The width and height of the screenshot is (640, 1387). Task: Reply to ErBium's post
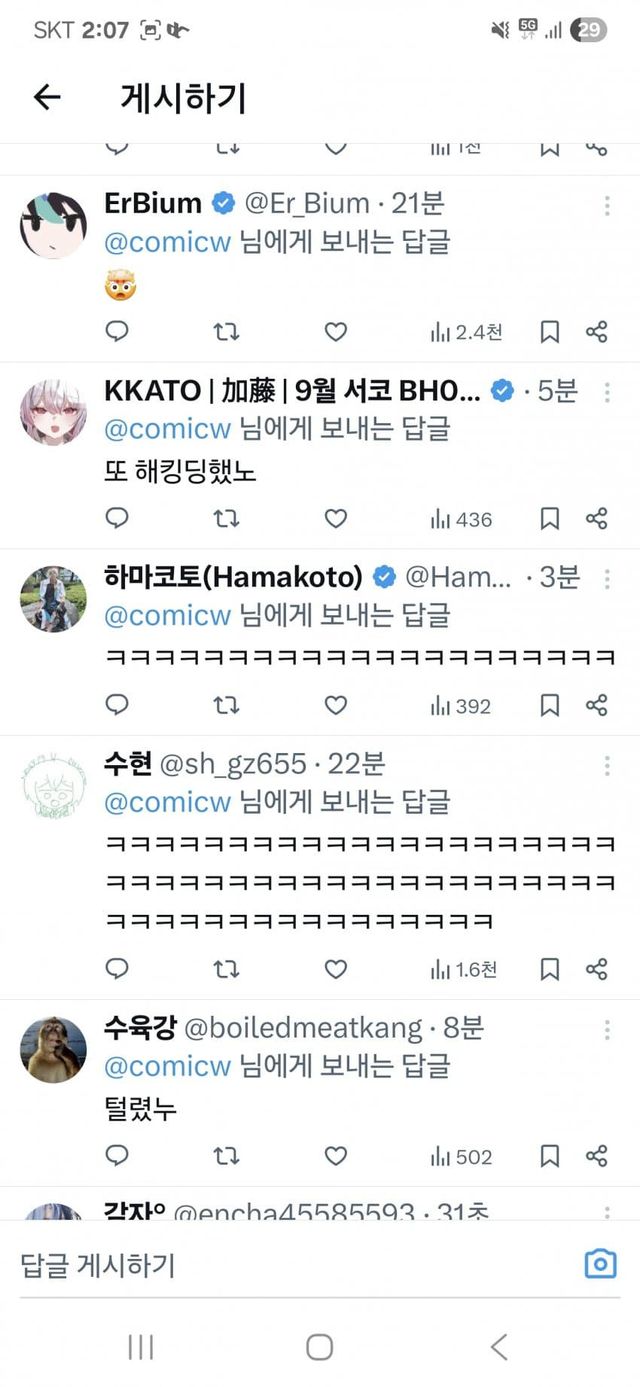[117, 332]
